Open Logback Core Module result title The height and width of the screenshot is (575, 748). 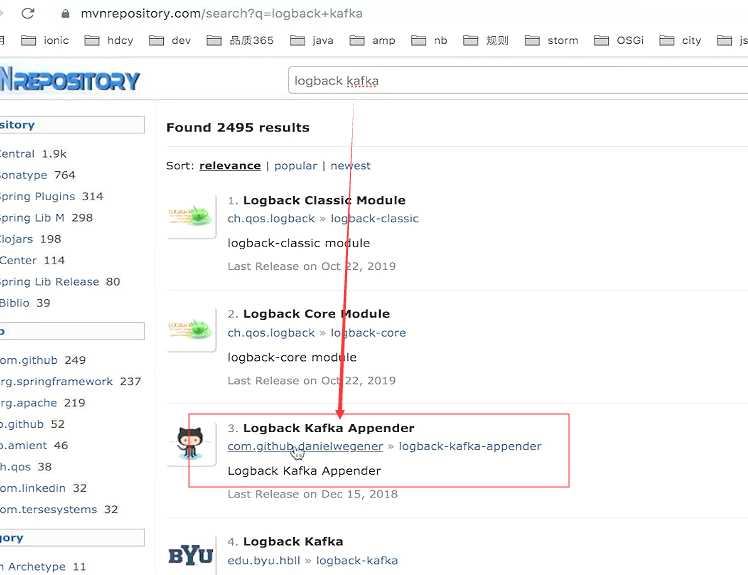[x=316, y=314]
